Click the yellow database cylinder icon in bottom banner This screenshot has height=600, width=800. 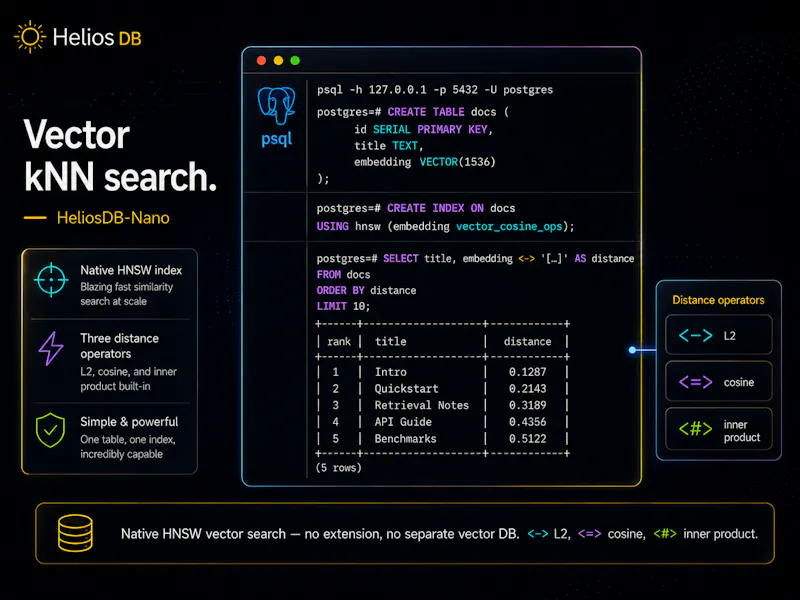tap(75, 533)
